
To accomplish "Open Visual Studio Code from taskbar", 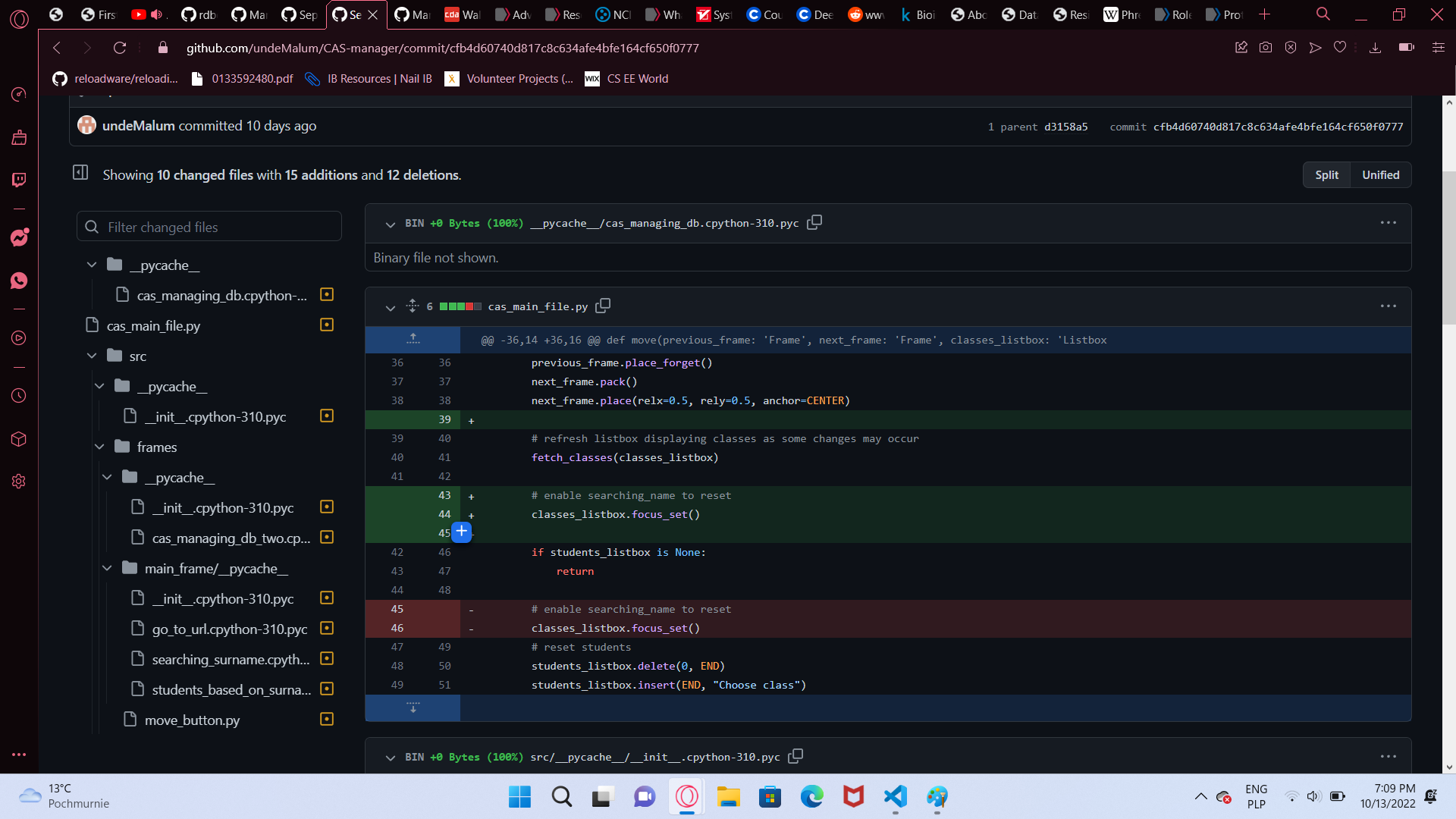I will tap(896, 796).
